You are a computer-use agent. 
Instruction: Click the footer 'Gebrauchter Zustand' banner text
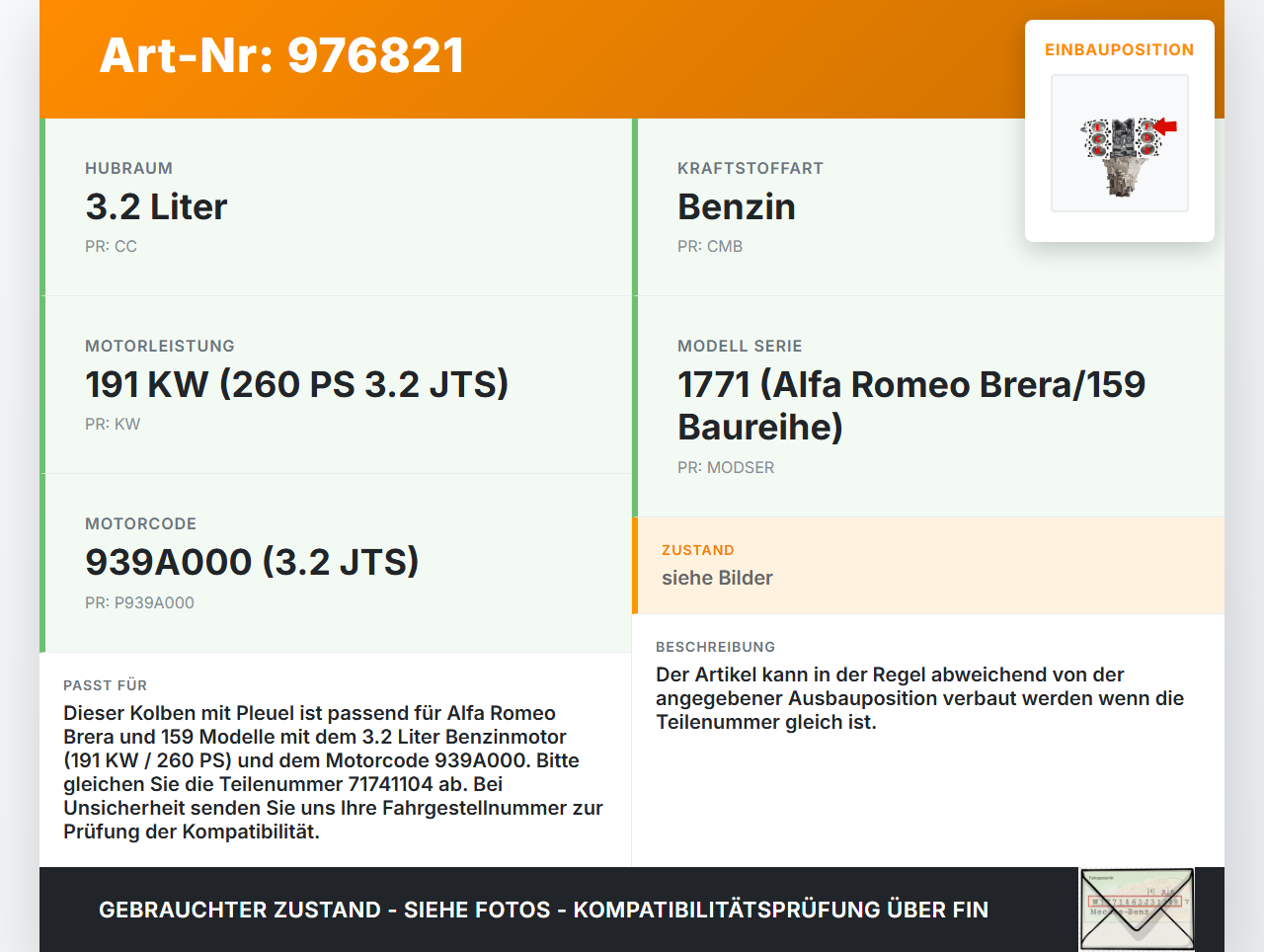543,910
